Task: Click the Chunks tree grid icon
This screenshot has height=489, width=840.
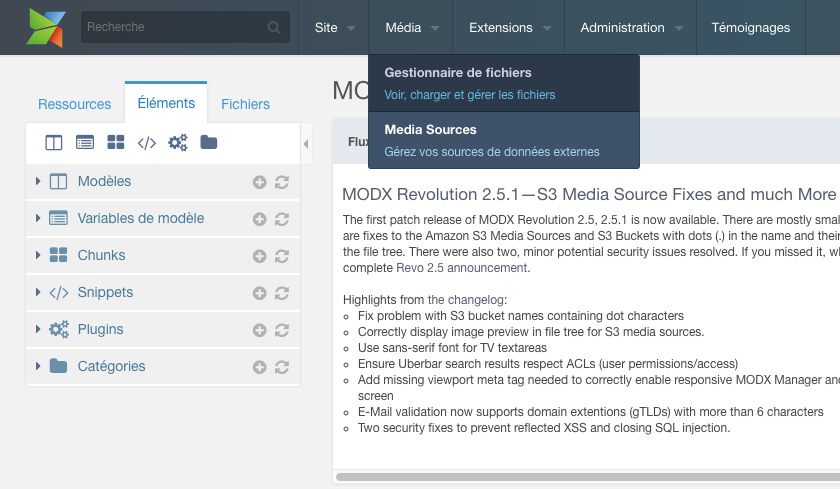Action: (x=58, y=255)
